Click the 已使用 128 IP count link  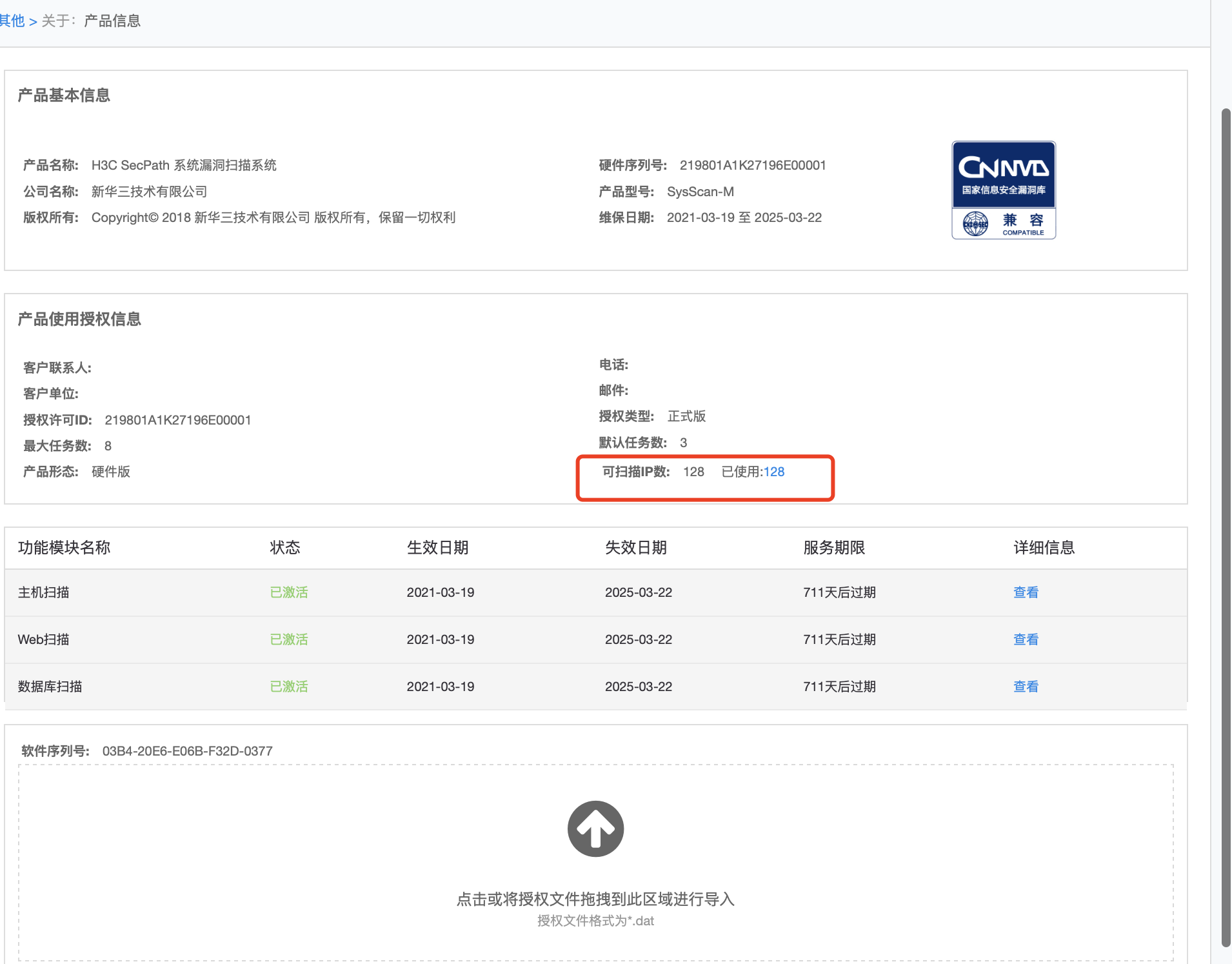(x=773, y=472)
